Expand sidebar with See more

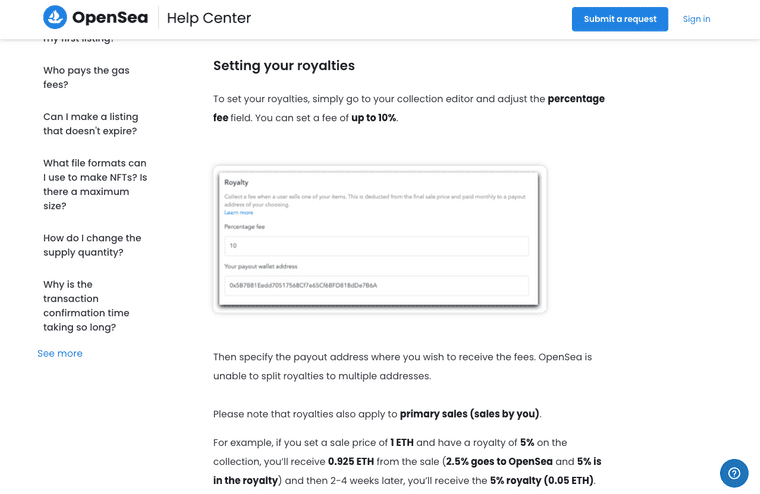[60, 353]
